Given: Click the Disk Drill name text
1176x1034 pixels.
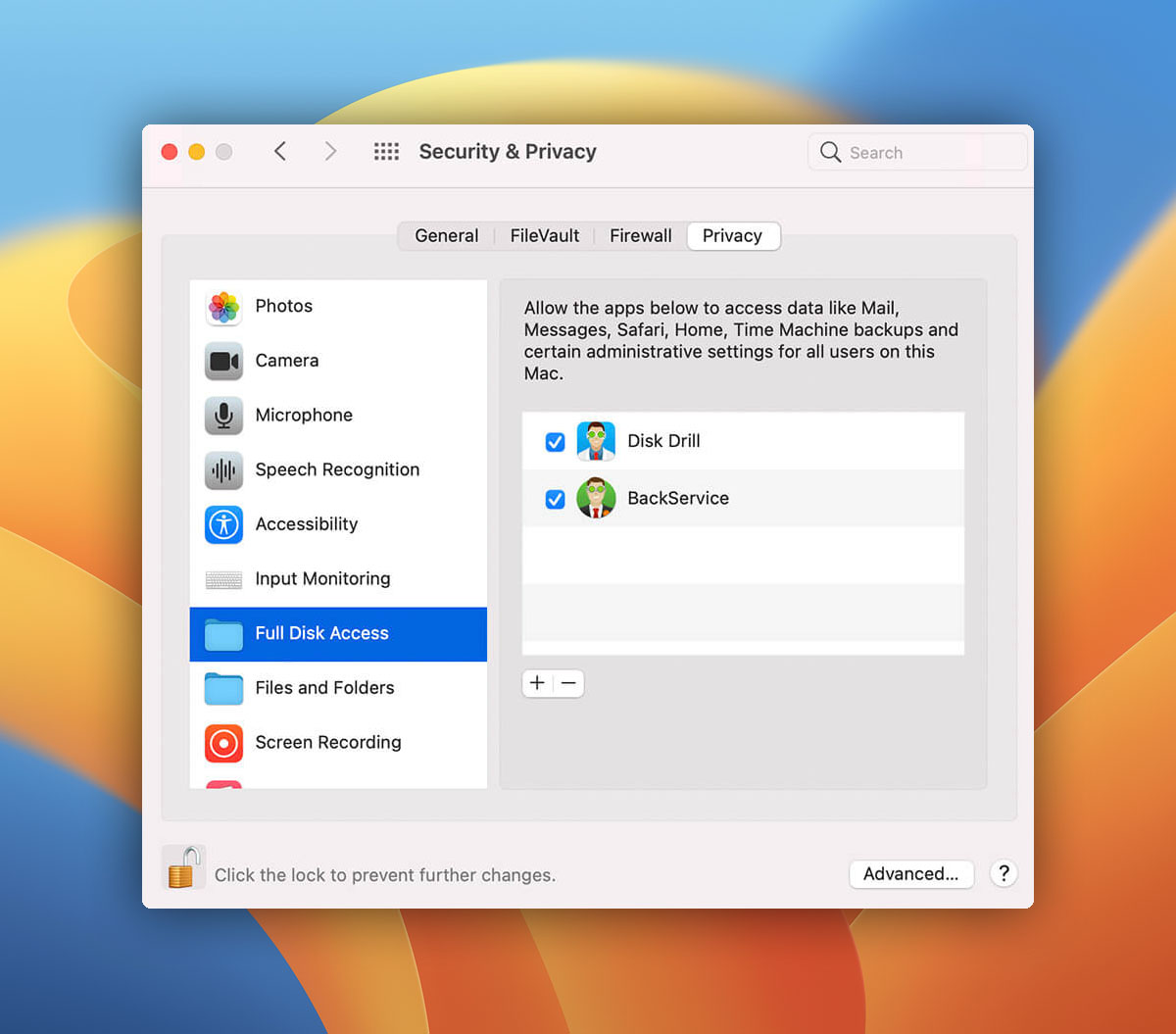Looking at the screenshot, I should pos(663,441).
